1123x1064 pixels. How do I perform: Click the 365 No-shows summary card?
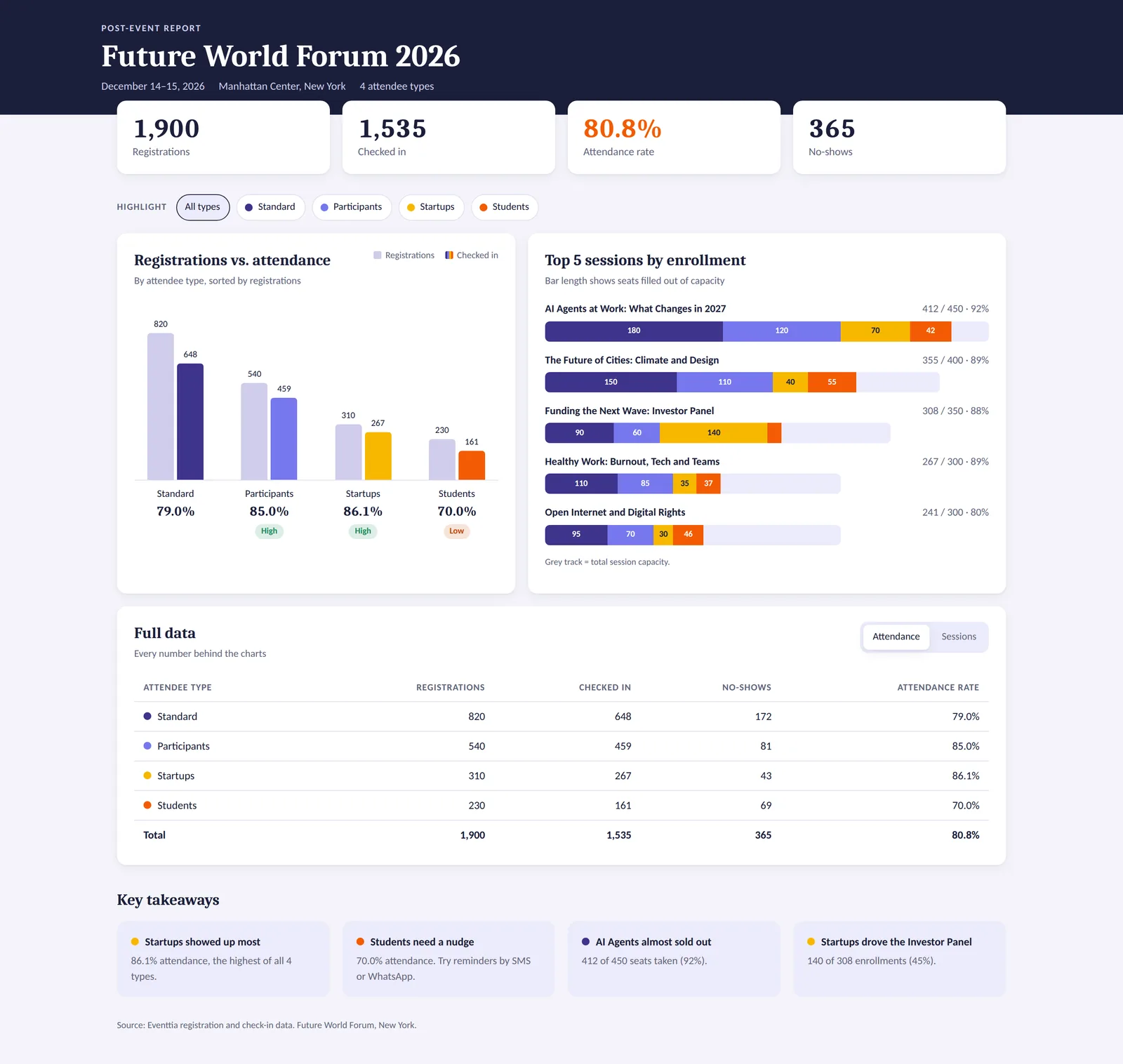point(899,138)
